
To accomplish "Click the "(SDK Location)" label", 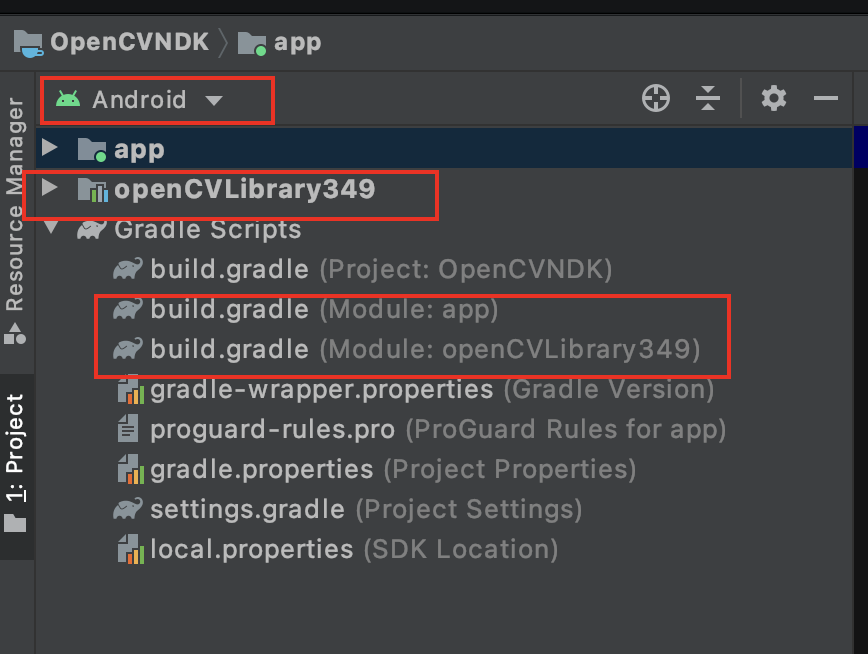I will coord(461,550).
